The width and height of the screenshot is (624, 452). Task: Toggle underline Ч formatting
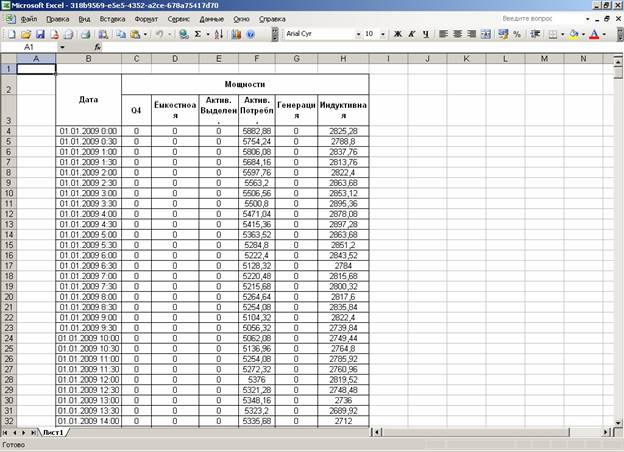coord(426,34)
